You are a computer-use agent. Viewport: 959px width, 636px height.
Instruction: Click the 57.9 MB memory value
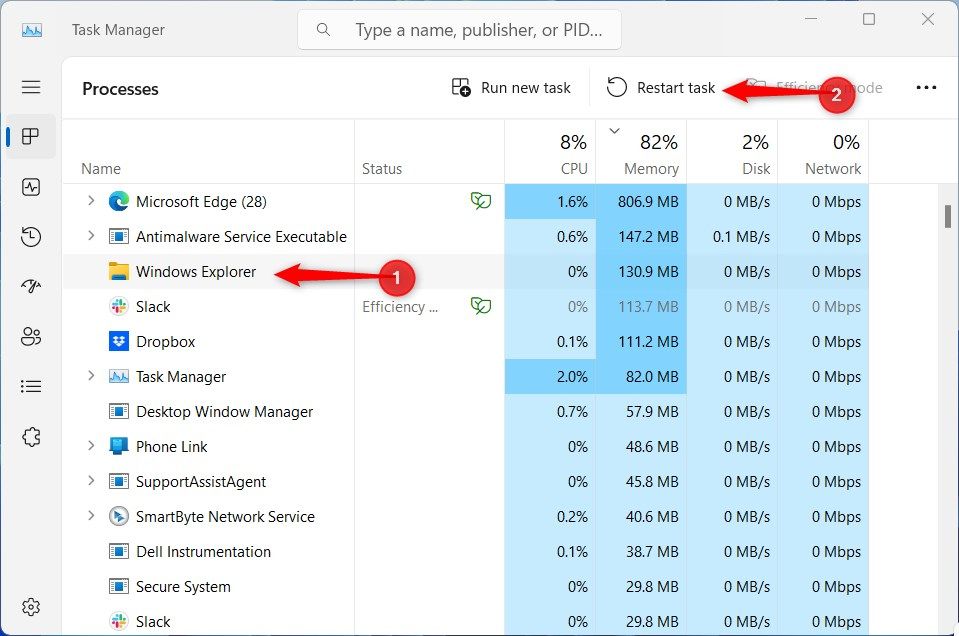[x=652, y=412]
